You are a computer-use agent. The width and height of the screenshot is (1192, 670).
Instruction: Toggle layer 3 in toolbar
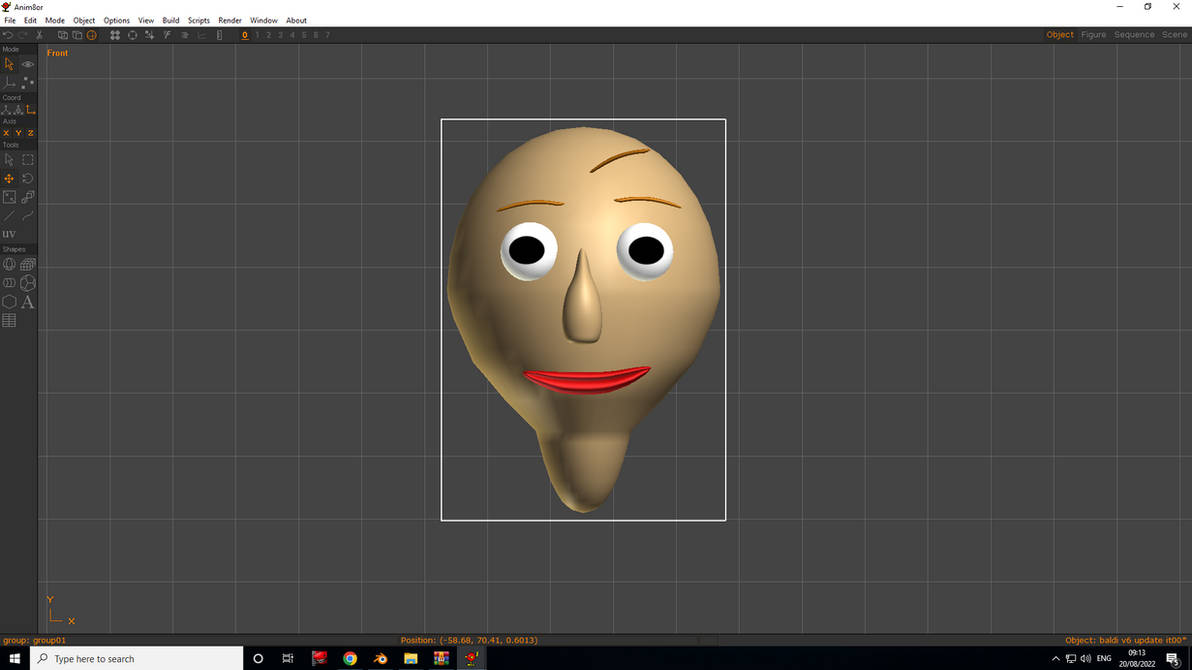pos(281,35)
